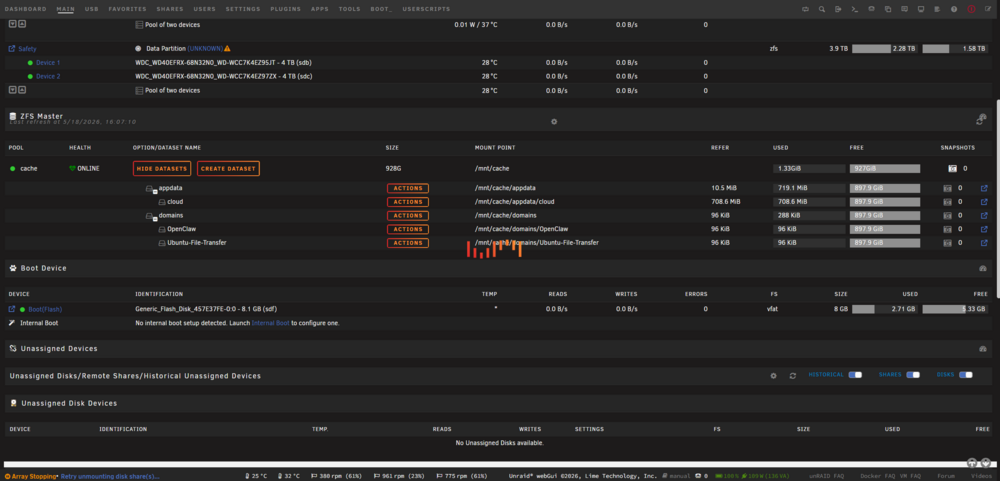Browse the appdata dataset via link icon

click(x=984, y=188)
